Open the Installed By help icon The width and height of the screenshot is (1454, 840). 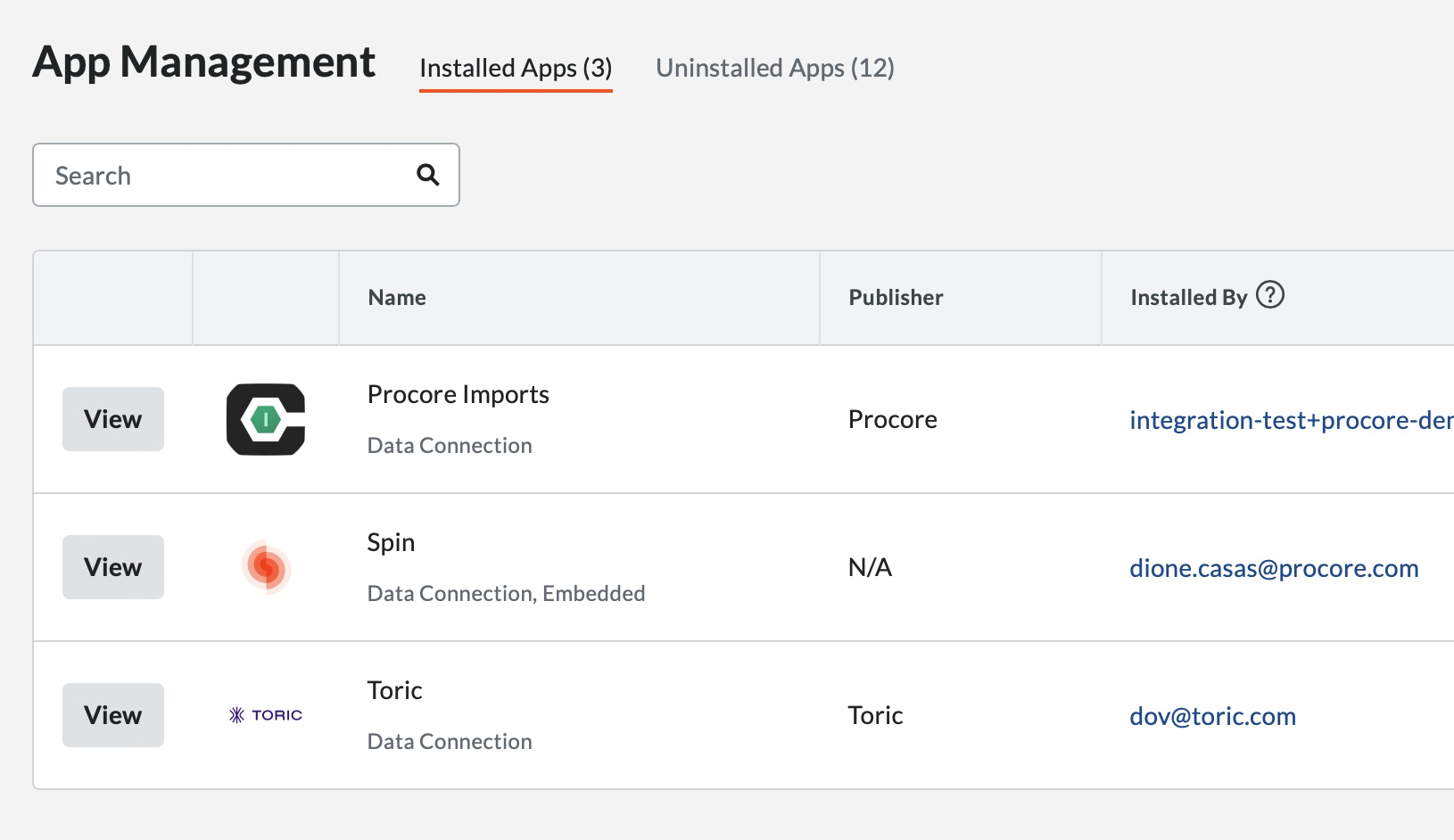(1270, 294)
